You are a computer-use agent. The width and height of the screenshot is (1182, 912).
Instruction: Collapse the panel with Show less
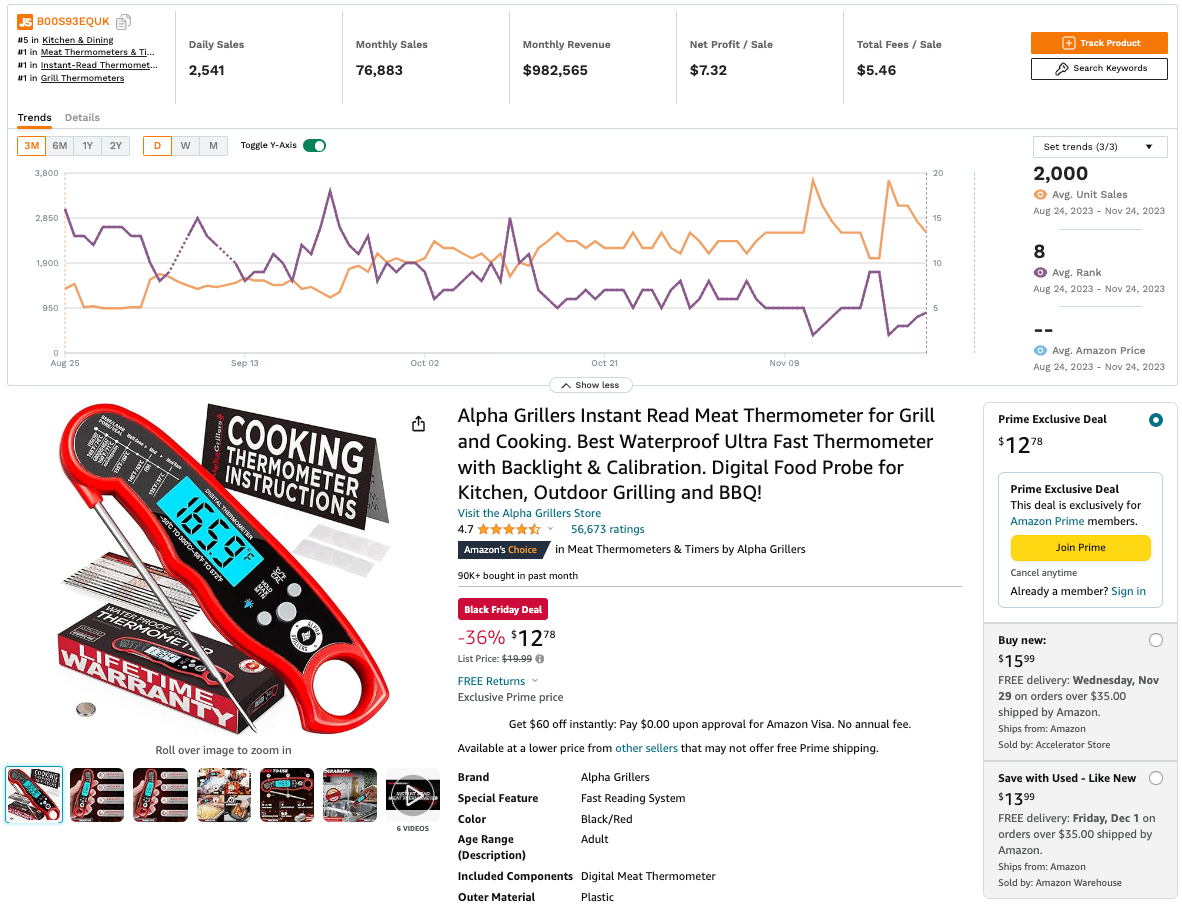[590, 385]
